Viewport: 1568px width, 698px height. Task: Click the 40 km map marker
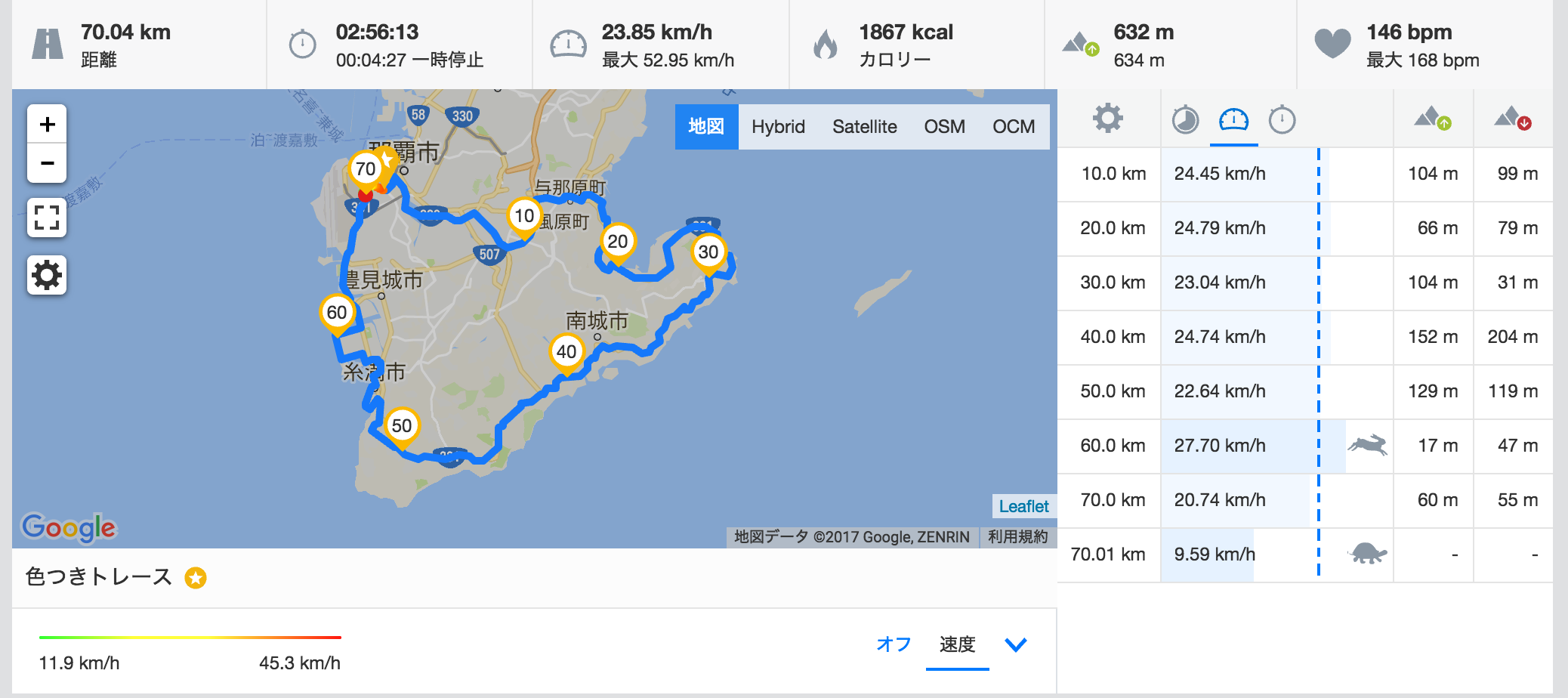coord(566,352)
